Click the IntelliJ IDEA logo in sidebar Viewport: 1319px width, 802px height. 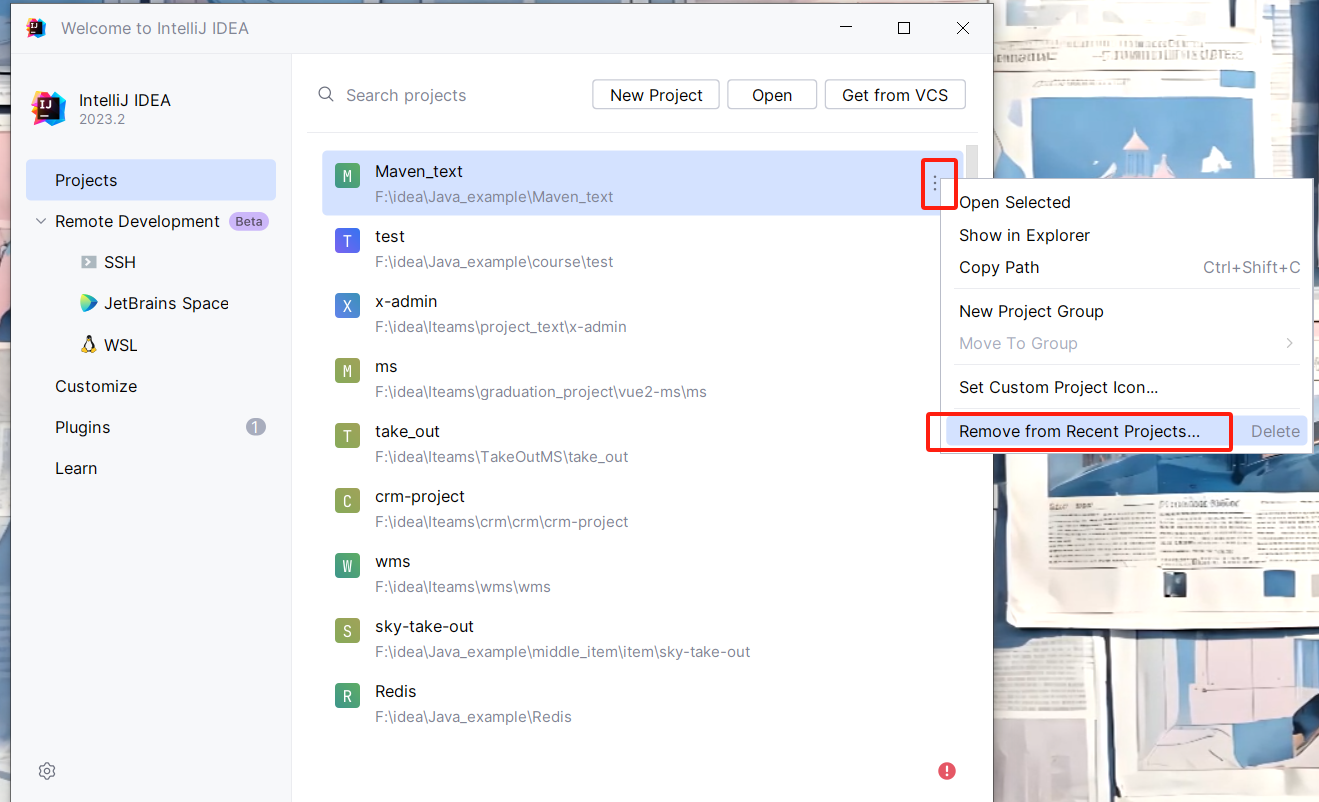coord(49,108)
